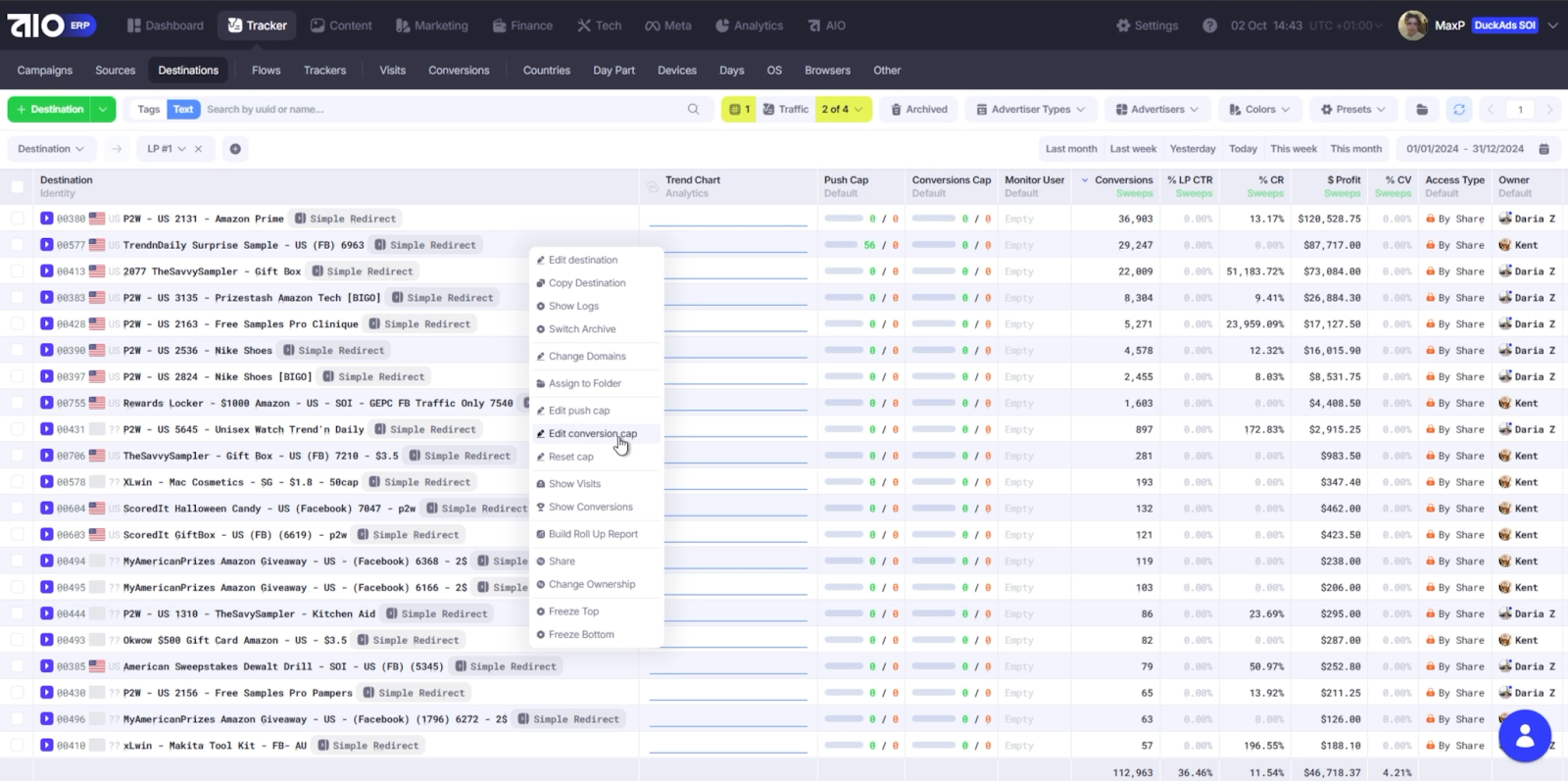This screenshot has height=781, width=1568.
Task: Expand the Advertiser Types dropdown
Action: pyautogui.click(x=1030, y=110)
